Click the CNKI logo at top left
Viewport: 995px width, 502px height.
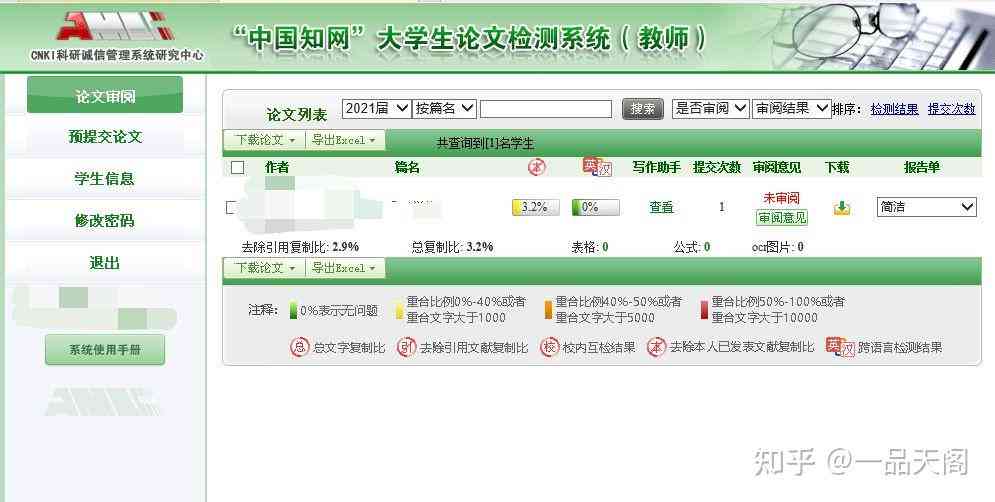[117, 35]
